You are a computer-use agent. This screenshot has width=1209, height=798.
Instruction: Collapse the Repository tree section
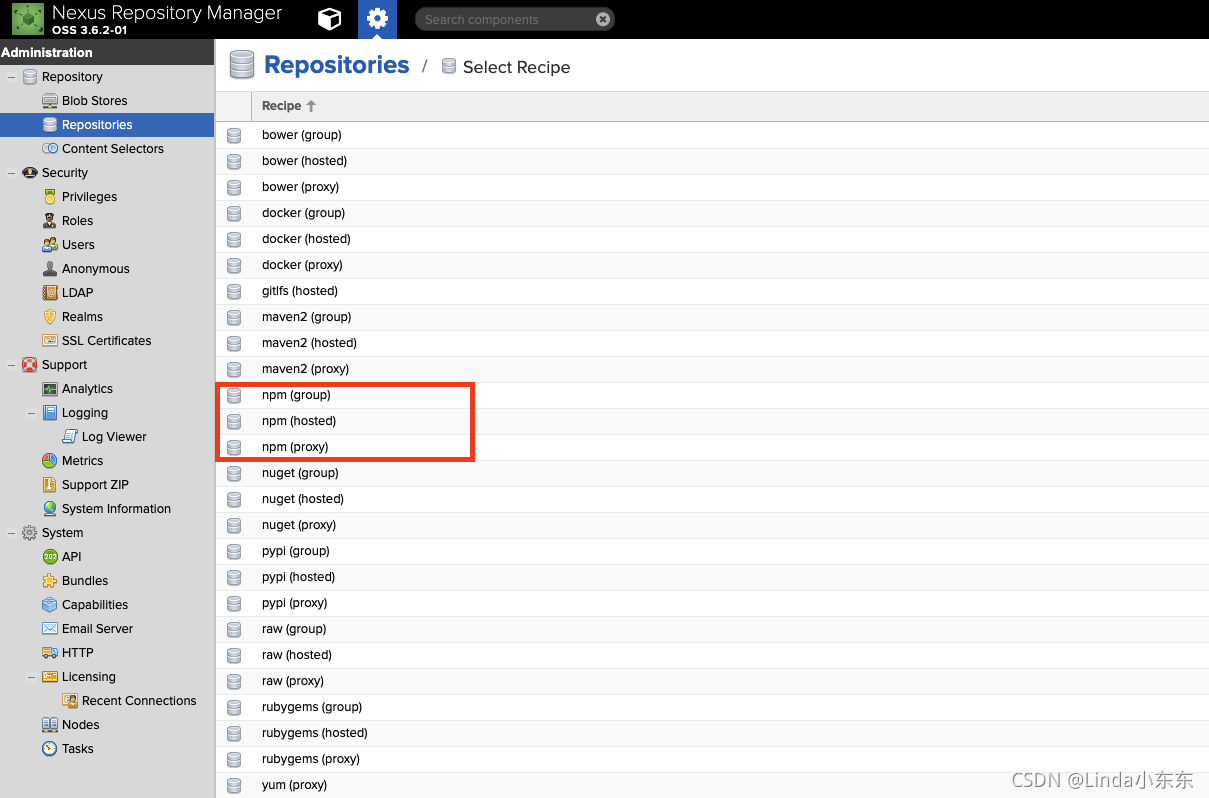point(12,77)
